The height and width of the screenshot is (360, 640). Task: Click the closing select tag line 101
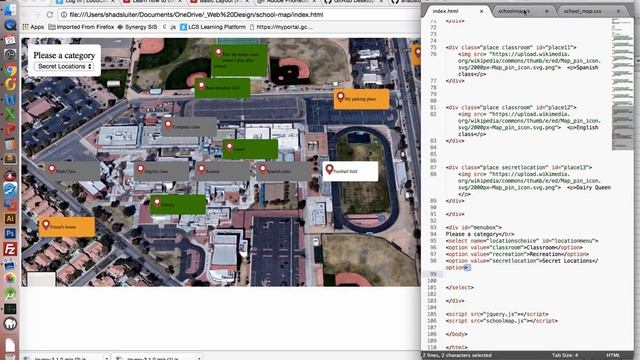(460, 287)
